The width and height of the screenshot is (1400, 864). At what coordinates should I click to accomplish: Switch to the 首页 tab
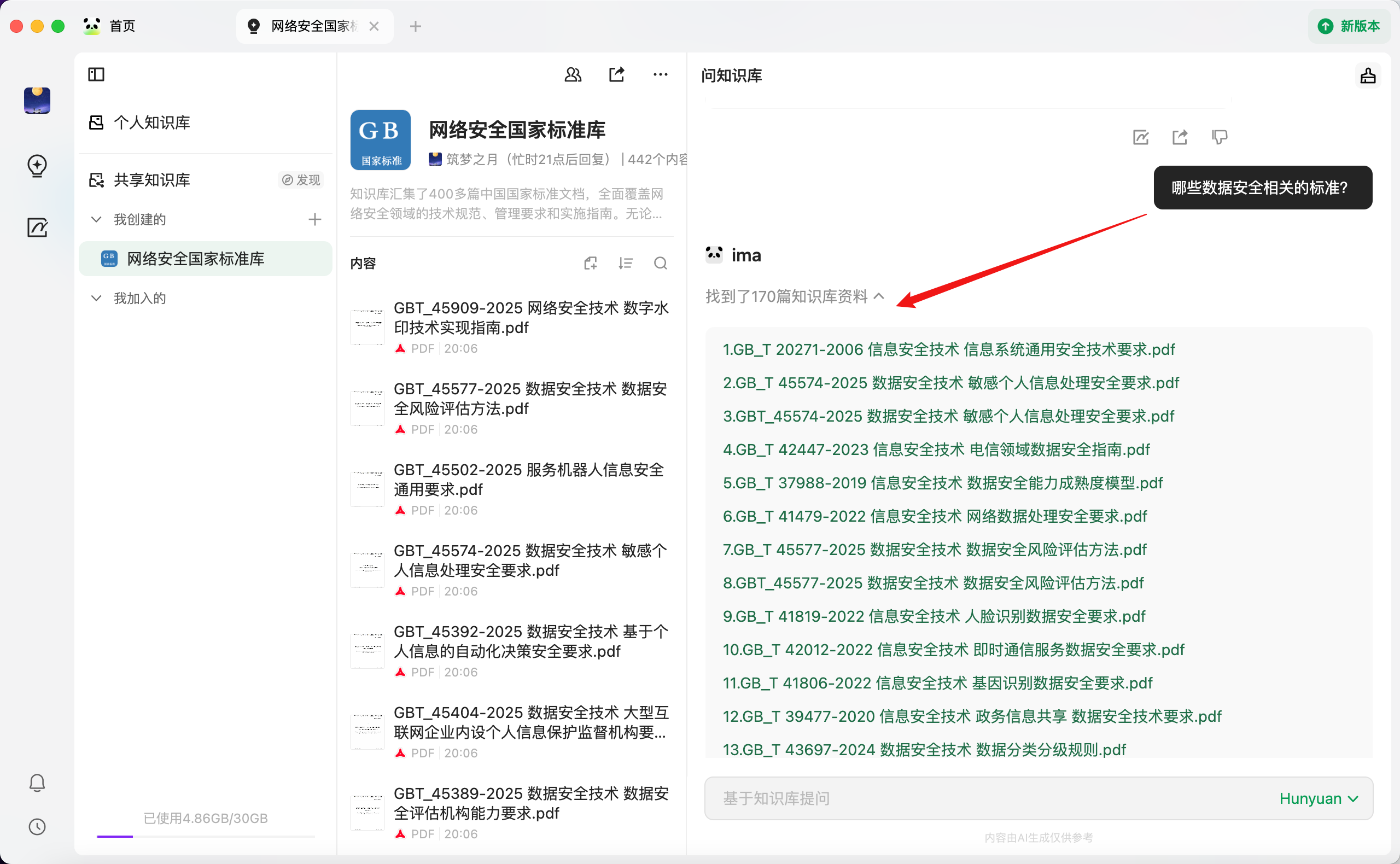click(122, 26)
